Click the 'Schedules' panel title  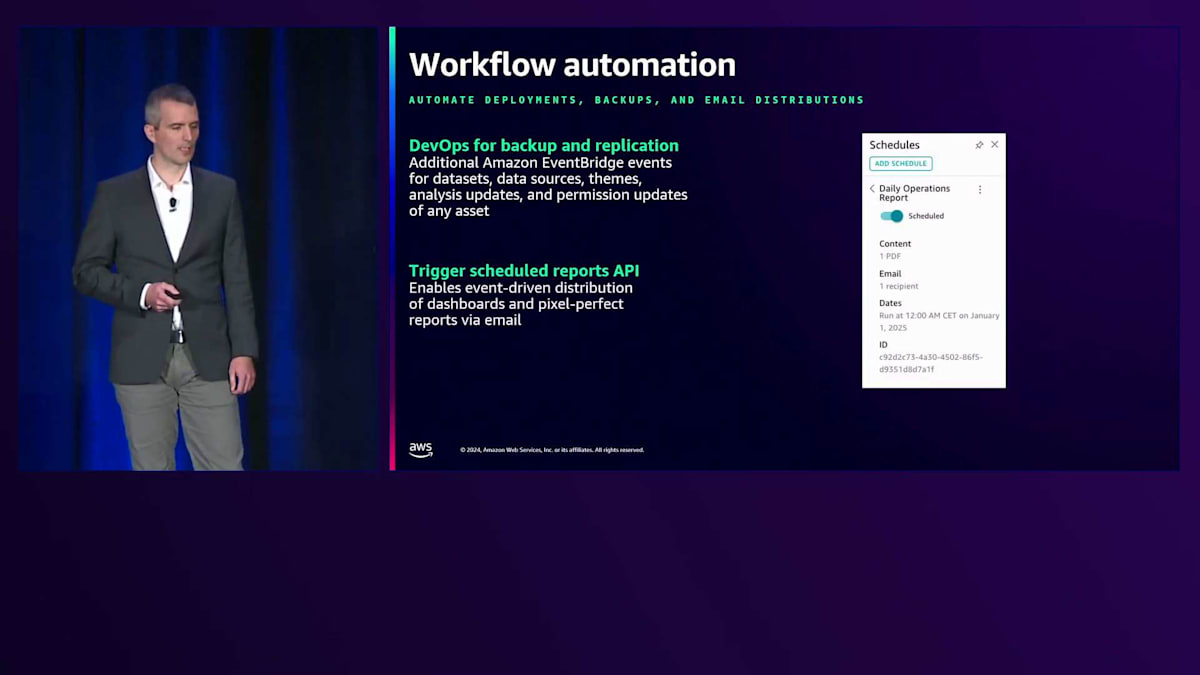pyautogui.click(x=894, y=145)
